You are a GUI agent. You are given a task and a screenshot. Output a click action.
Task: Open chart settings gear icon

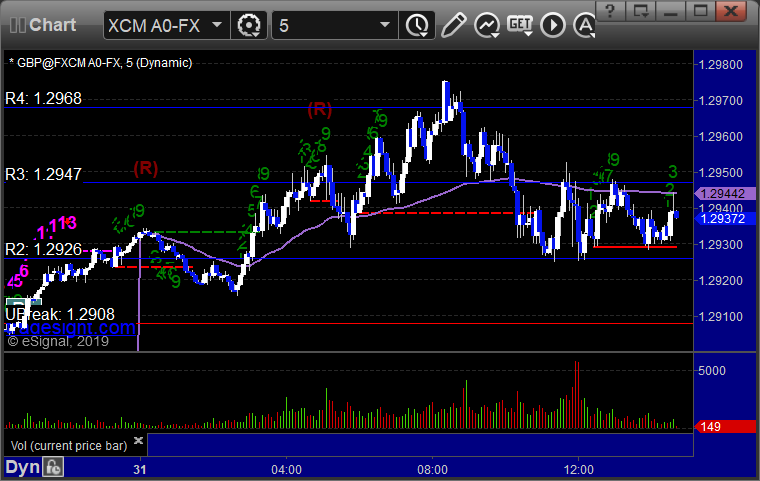249,25
